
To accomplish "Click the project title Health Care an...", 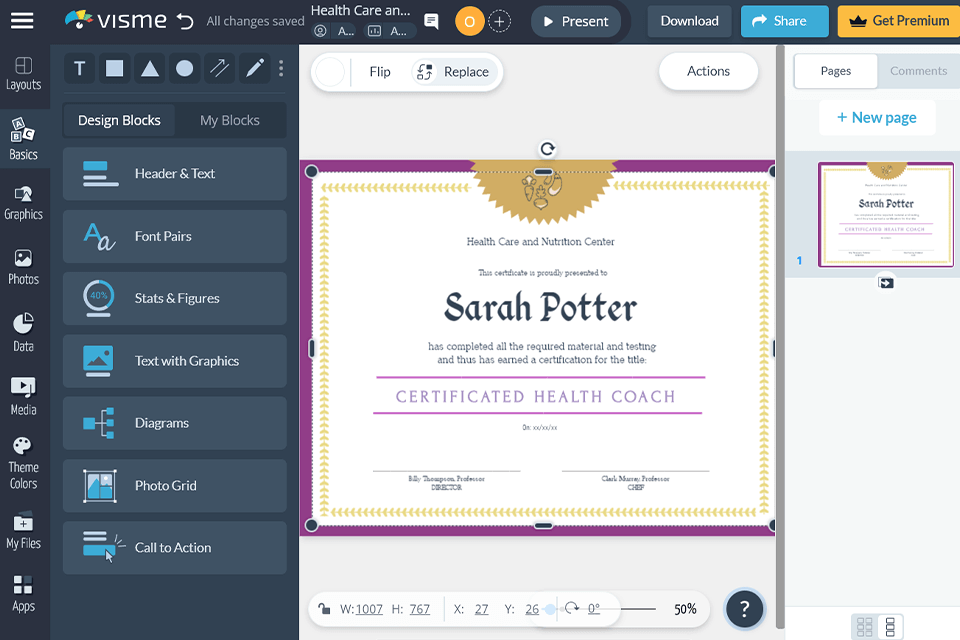I will (x=360, y=10).
